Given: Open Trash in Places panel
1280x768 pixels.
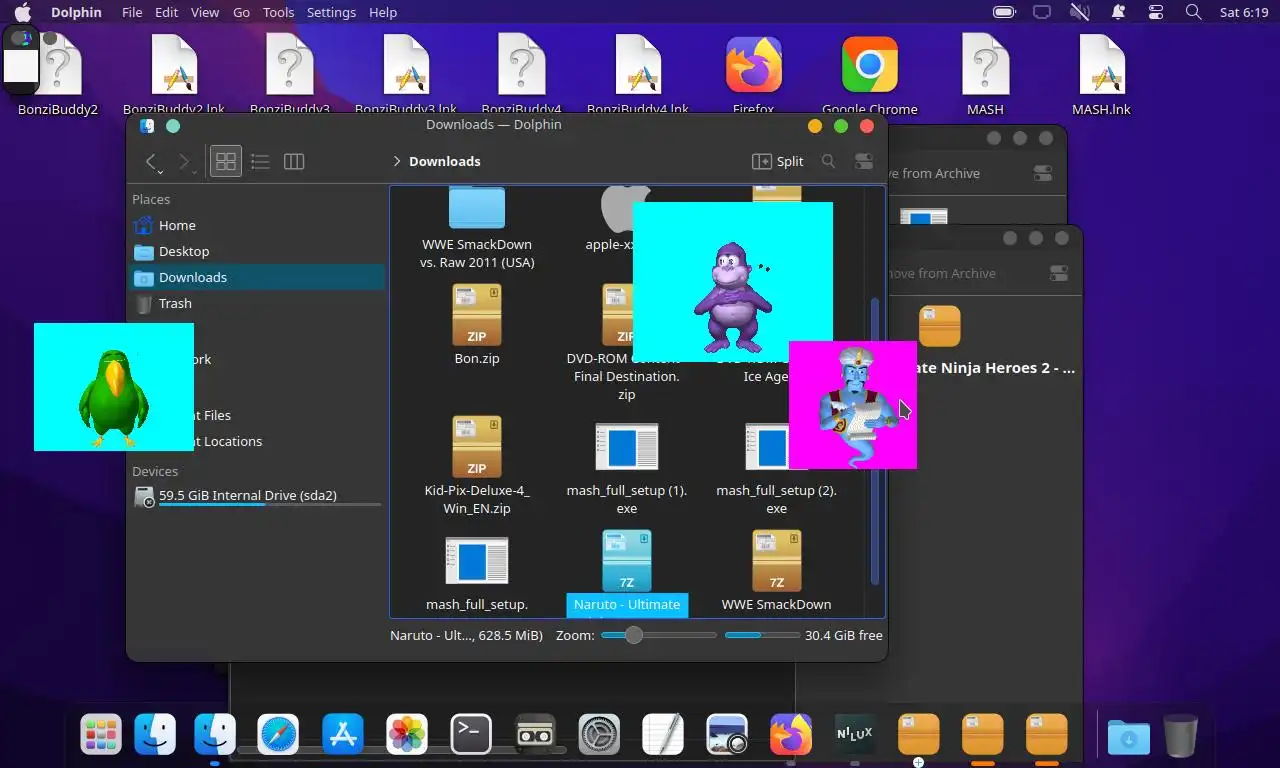Looking at the screenshot, I should pos(257,303).
